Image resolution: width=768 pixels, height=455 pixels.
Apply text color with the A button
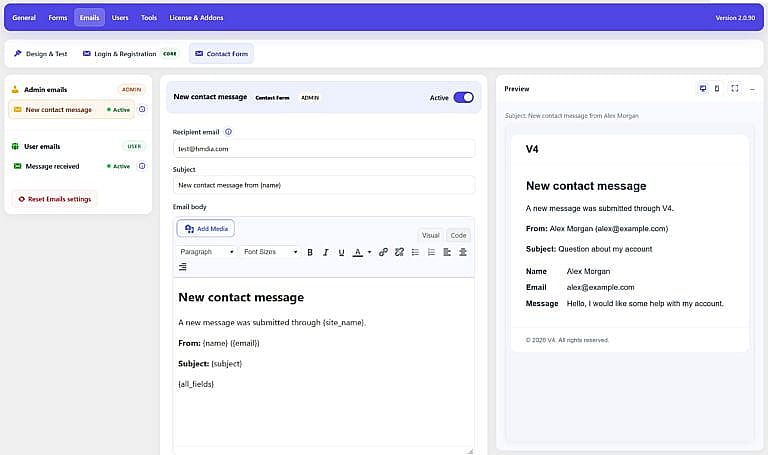[x=358, y=252]
